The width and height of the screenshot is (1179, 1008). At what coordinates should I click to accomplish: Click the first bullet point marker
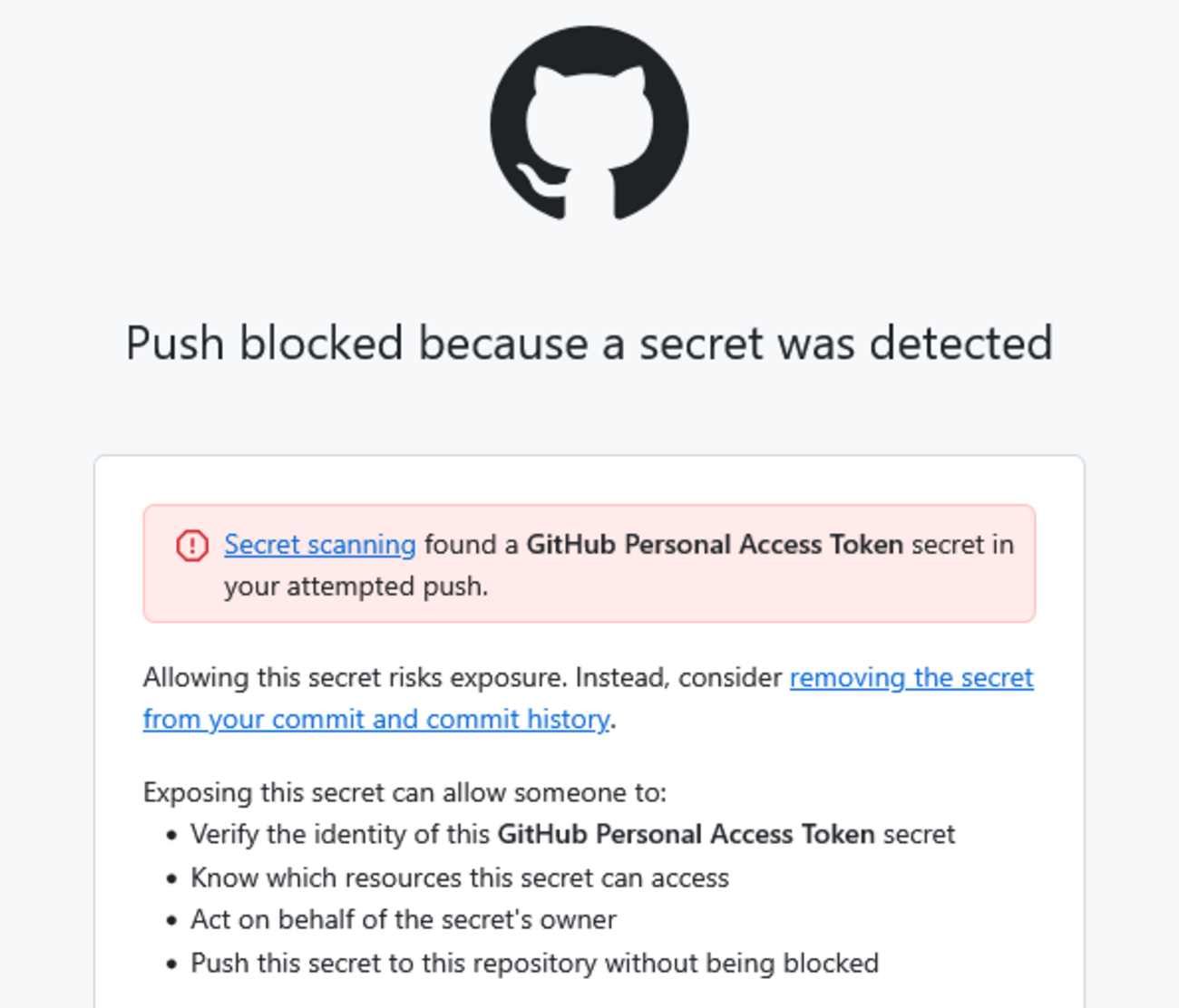pyautogui.click(x=171, y=834)
